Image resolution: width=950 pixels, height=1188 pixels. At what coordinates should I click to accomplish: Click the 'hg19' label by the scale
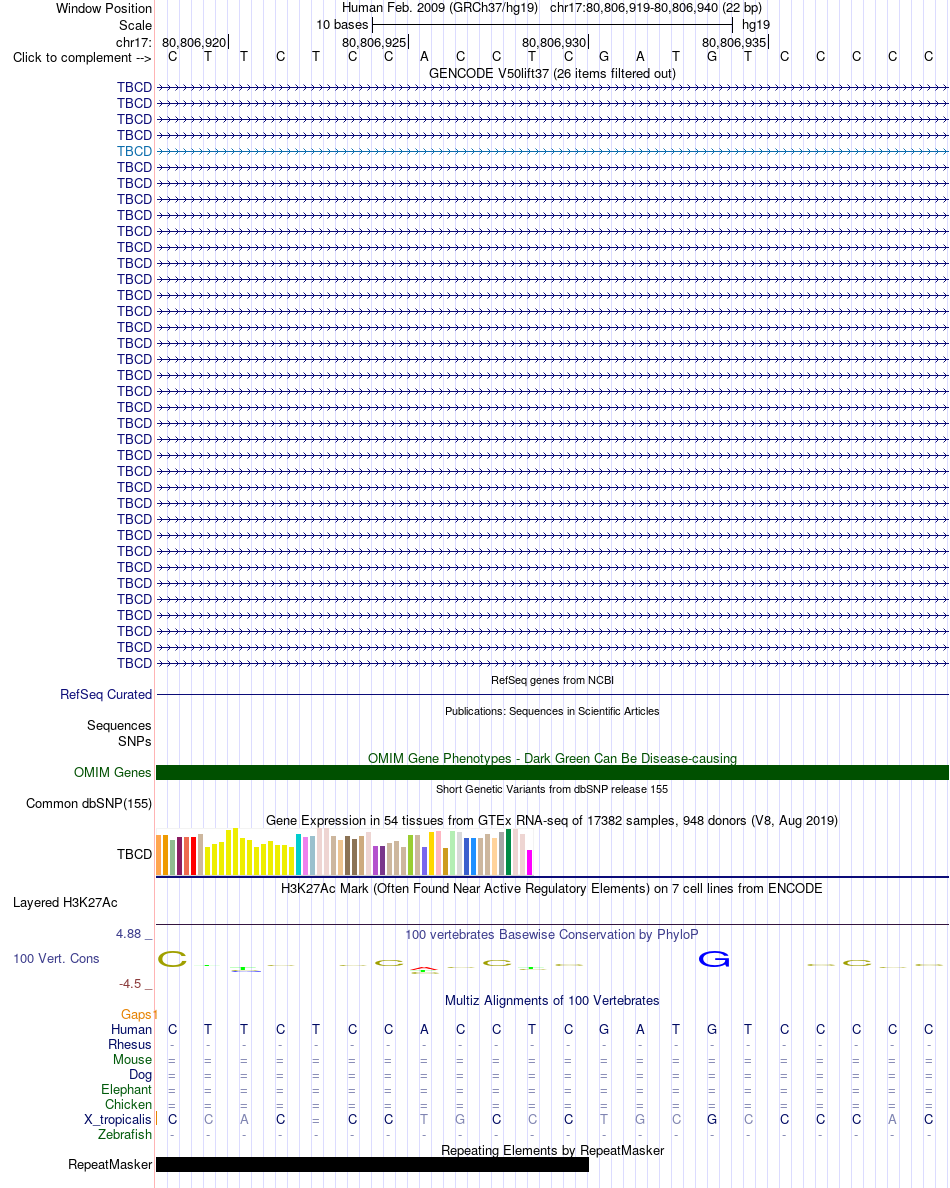pos(755,25)
